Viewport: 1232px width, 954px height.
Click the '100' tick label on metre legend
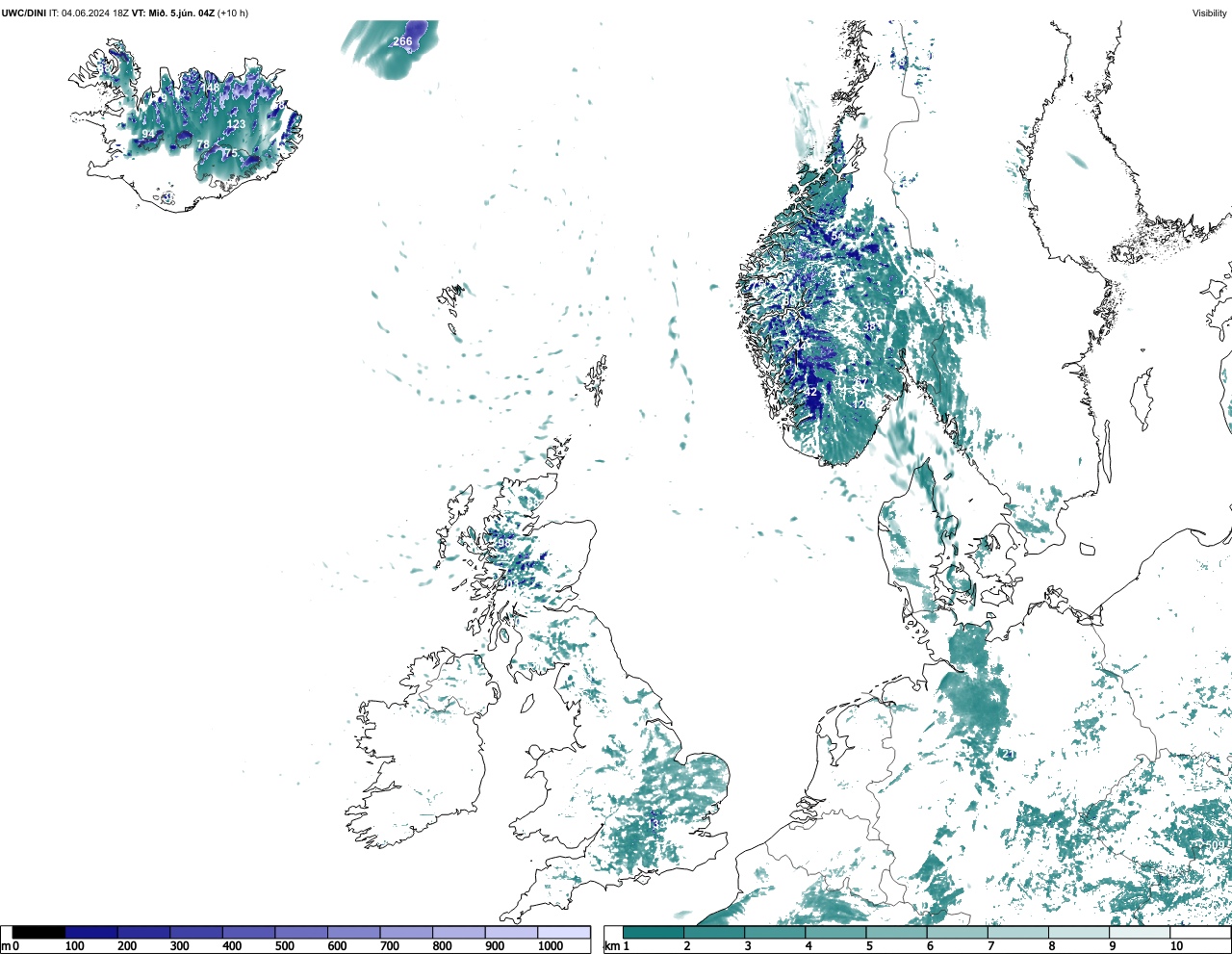(75, 946)
